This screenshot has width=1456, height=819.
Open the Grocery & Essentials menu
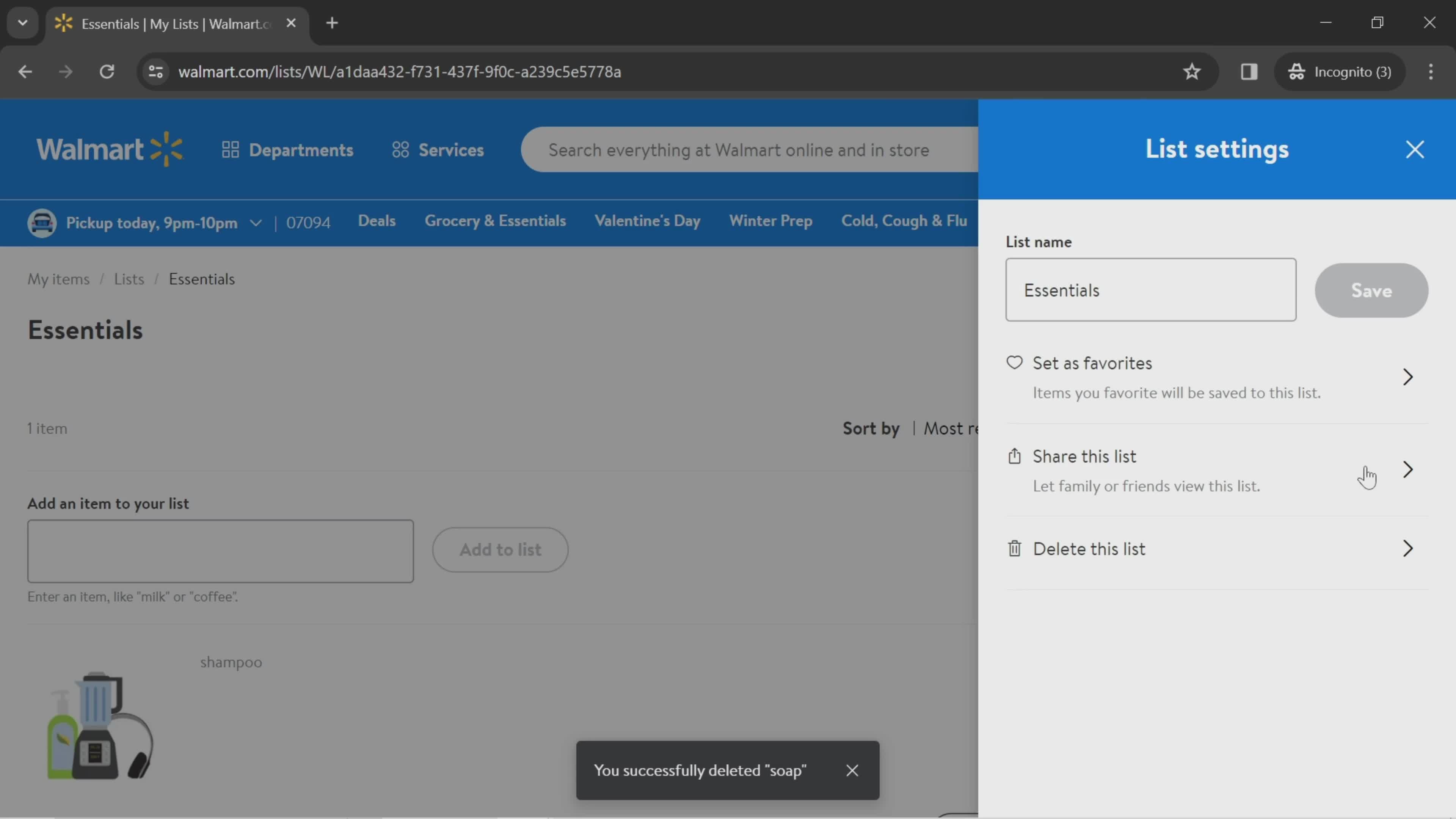pyautogui.click(x=495, y=221)
